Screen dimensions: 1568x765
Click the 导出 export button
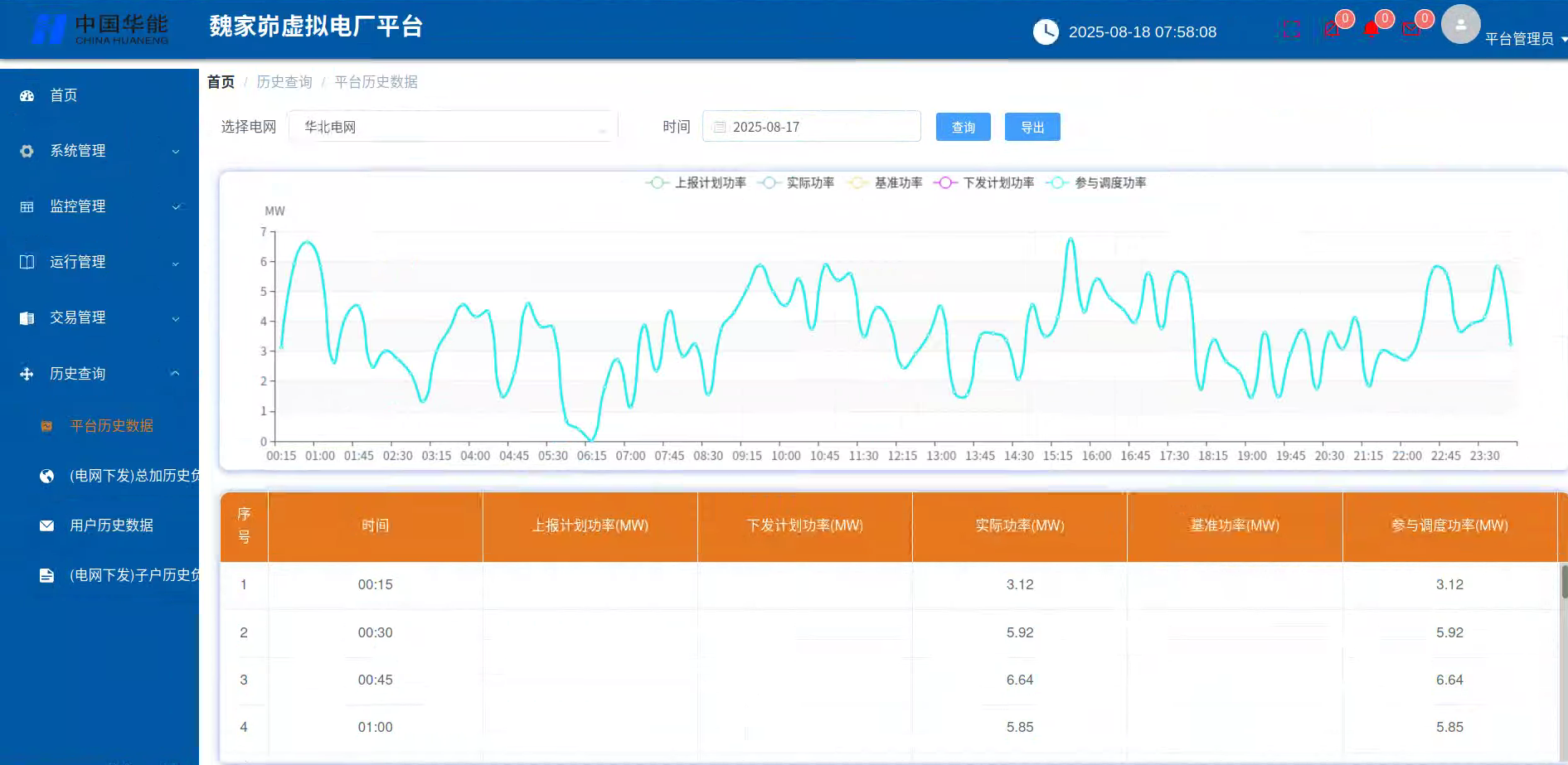(1032, 126)
